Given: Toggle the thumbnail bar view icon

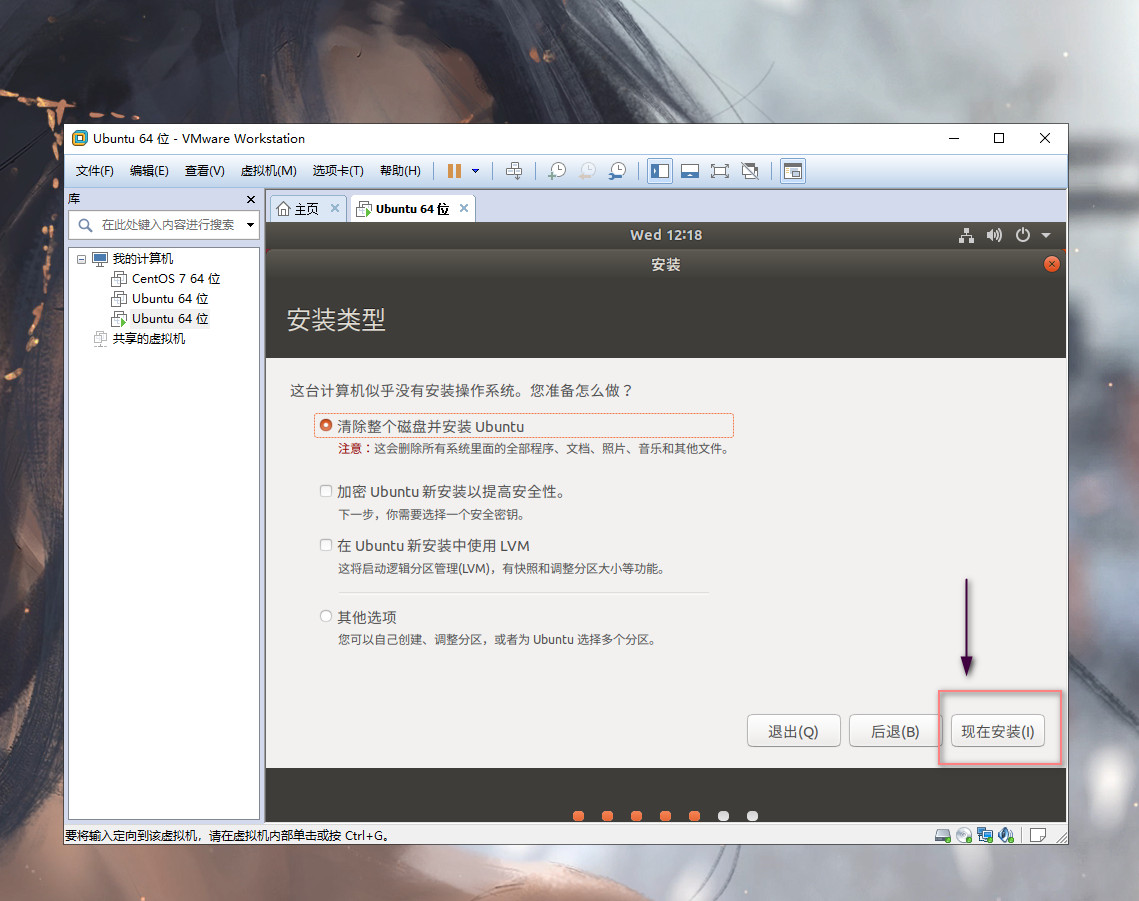Looking at the screenshot, I should tap(689, 171).
